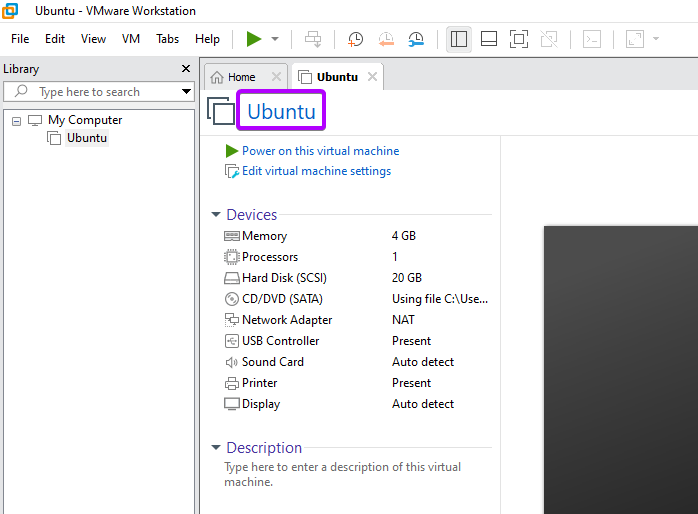Open the snapshot manager icon
Viewport: 698px width, 514px height.
(416, 39)
